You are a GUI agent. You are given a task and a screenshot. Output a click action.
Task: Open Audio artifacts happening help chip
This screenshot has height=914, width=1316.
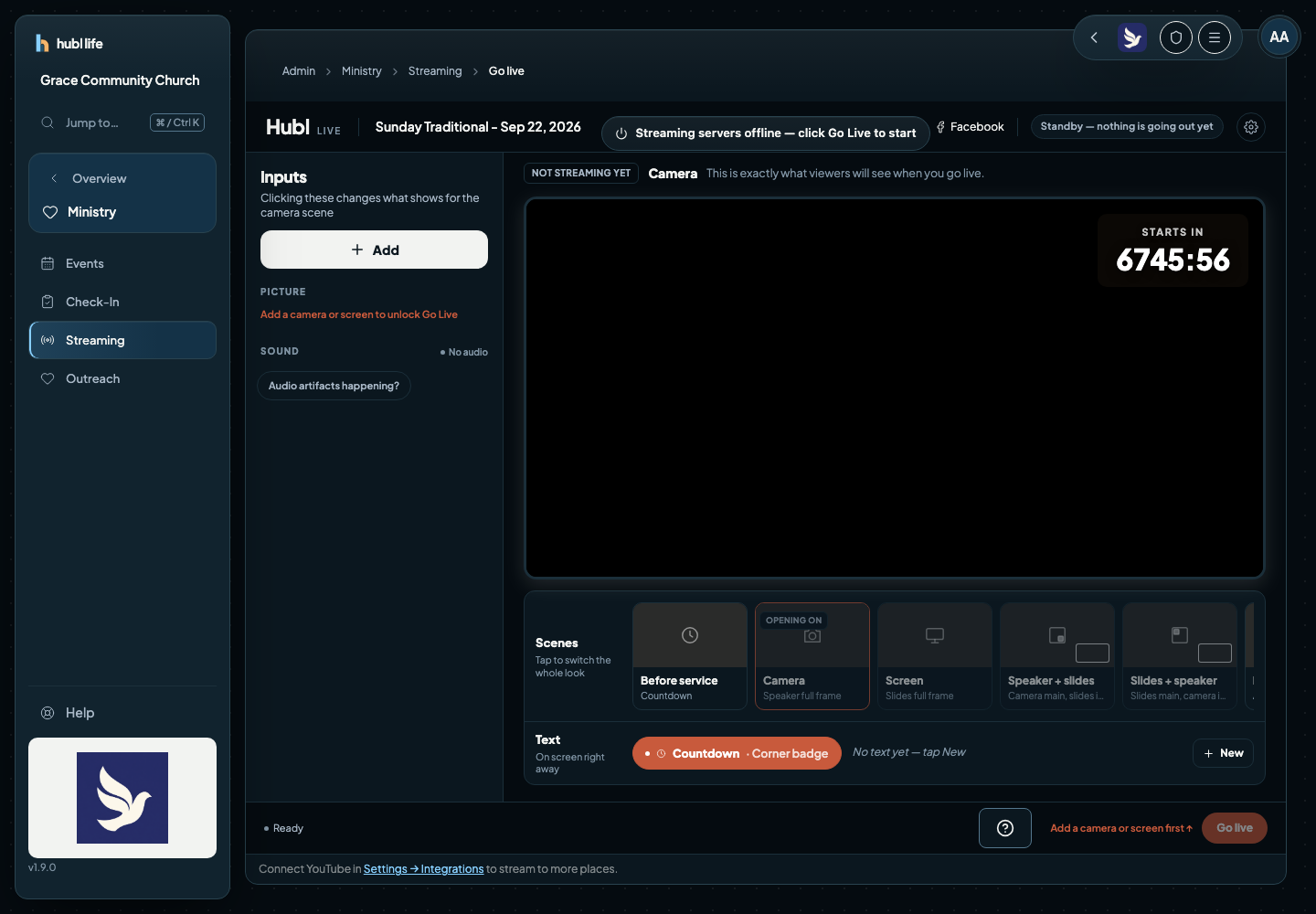click(x=334, y=386)
